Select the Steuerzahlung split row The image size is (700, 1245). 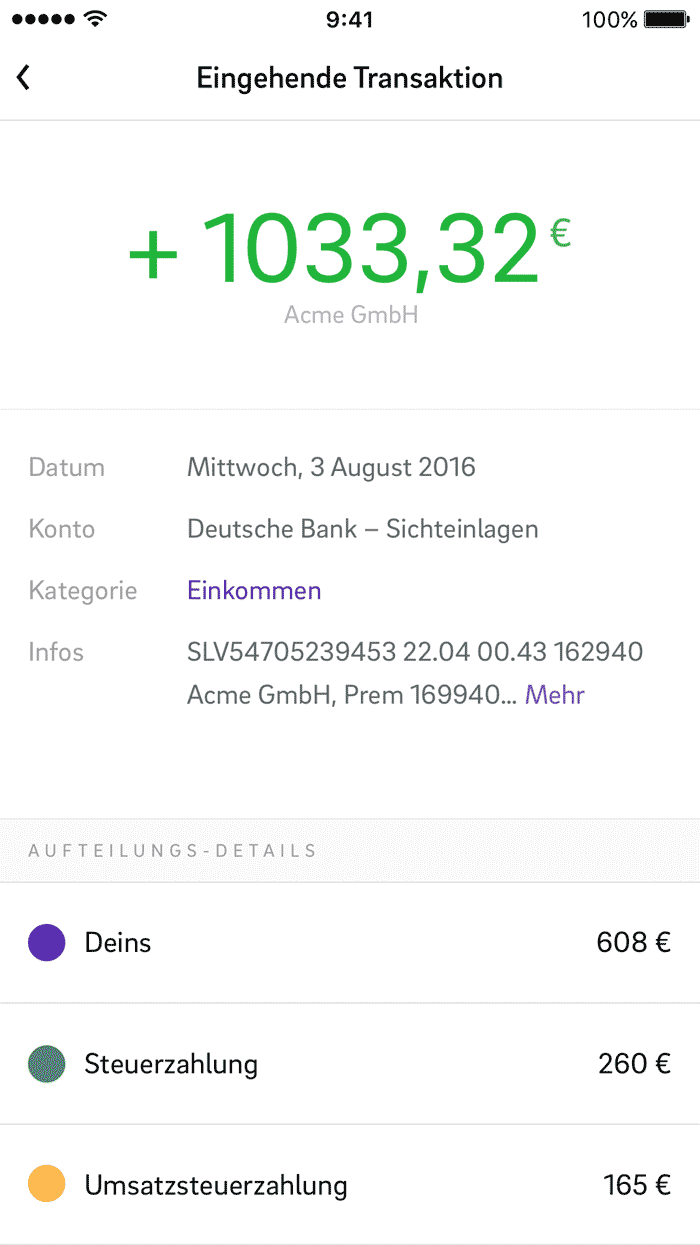click(x=350, y=1063)
